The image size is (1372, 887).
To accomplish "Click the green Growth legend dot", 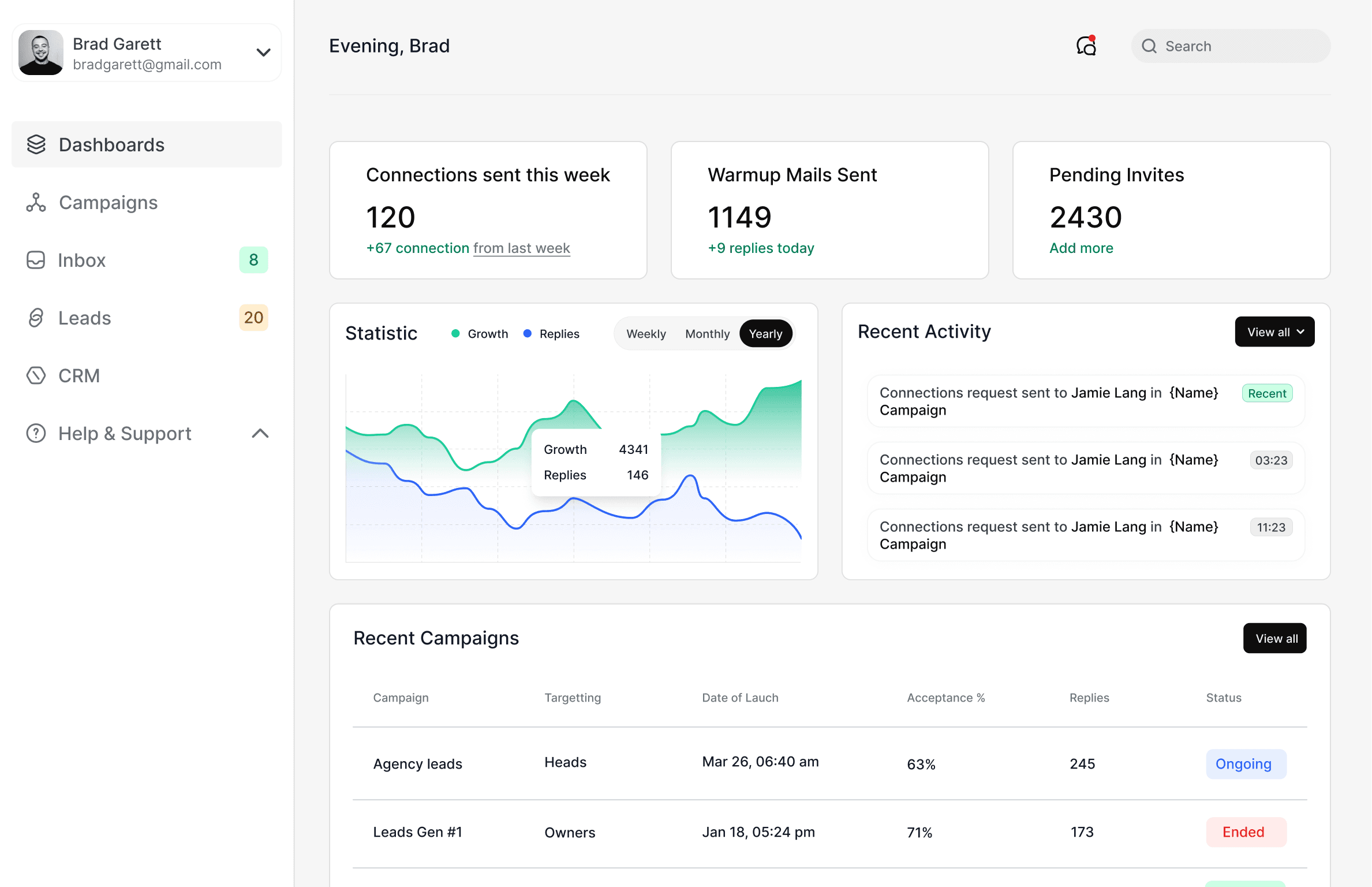I will coord(455,334).
